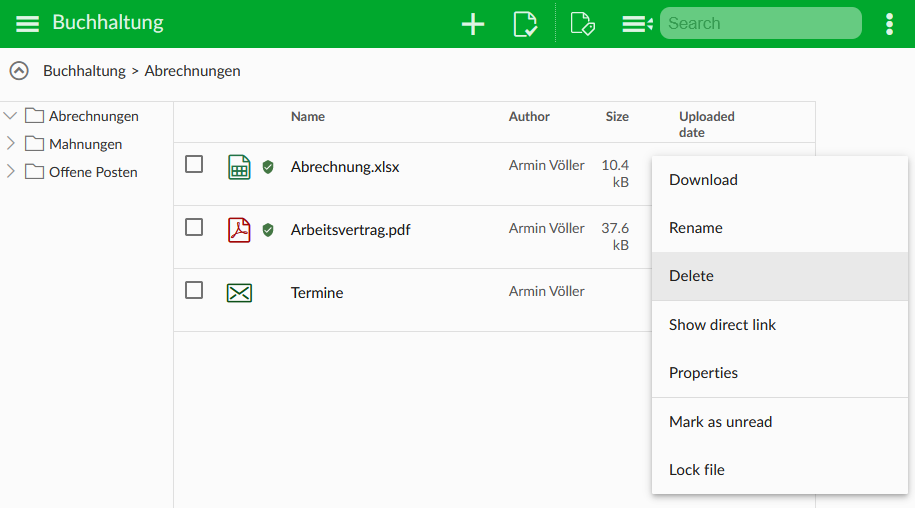Screen dimensions: 915x508
Task: Open the three-dot overflow menu
Action: 889,24
